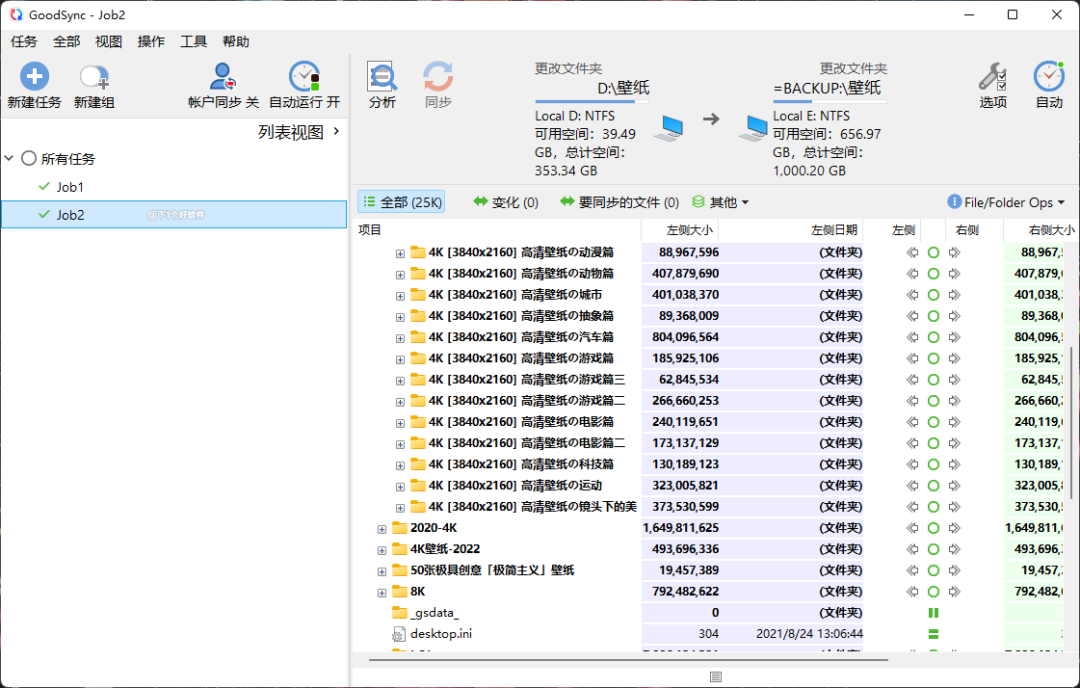The width and height of the screenshot is (1080, 688).
Task: Switch to 变化 (0) filter tab
Action: (506, 202)
